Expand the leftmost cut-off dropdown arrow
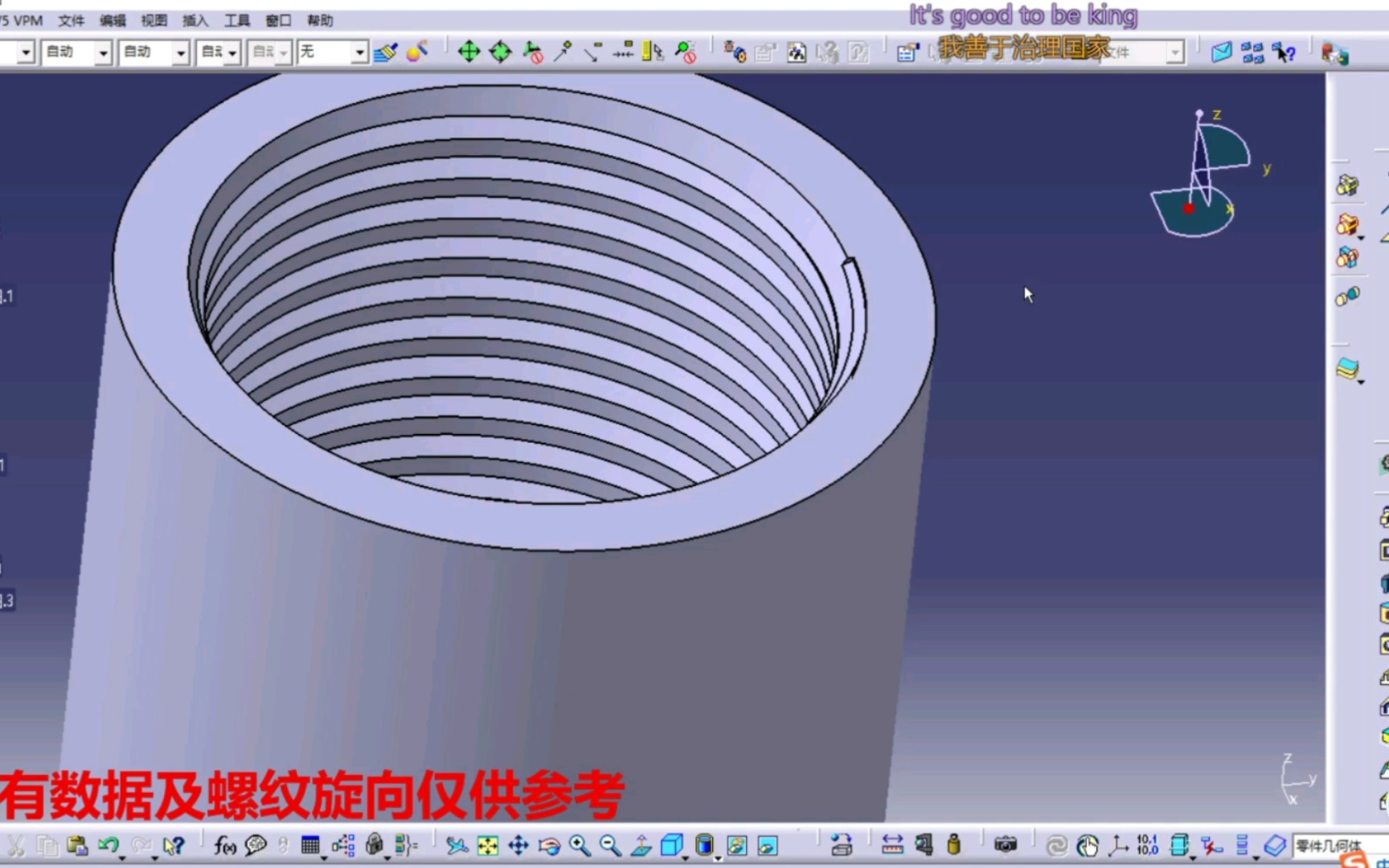 pos(27,53)
